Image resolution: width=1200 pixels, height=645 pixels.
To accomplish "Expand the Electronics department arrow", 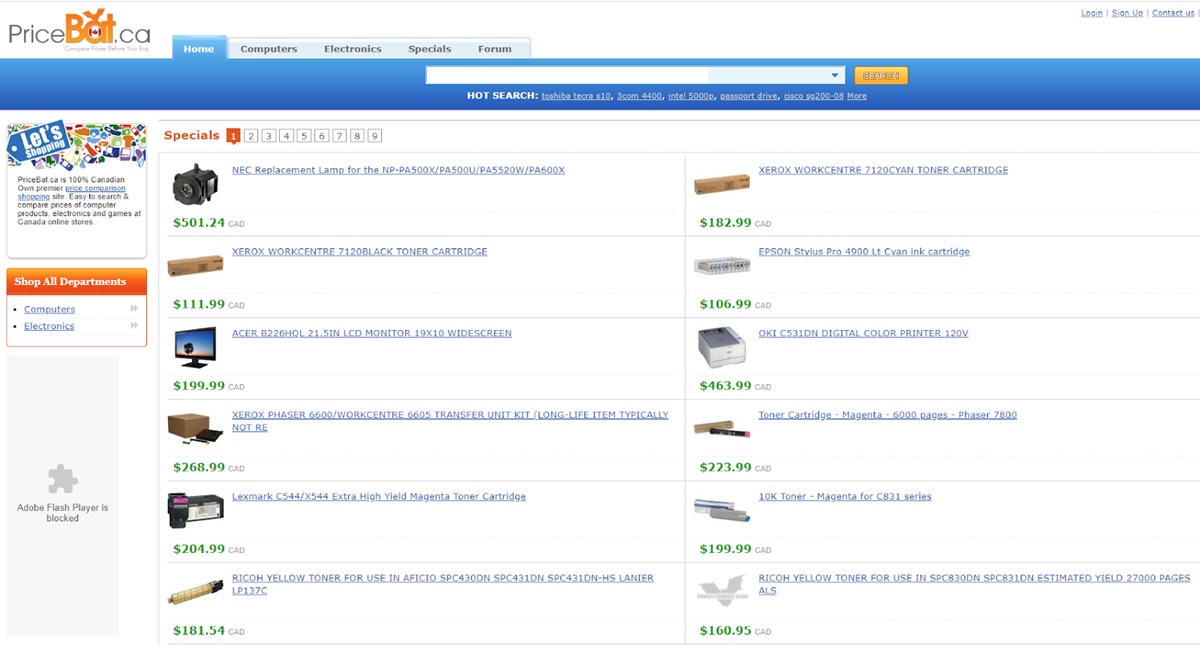I will (134, 326).
